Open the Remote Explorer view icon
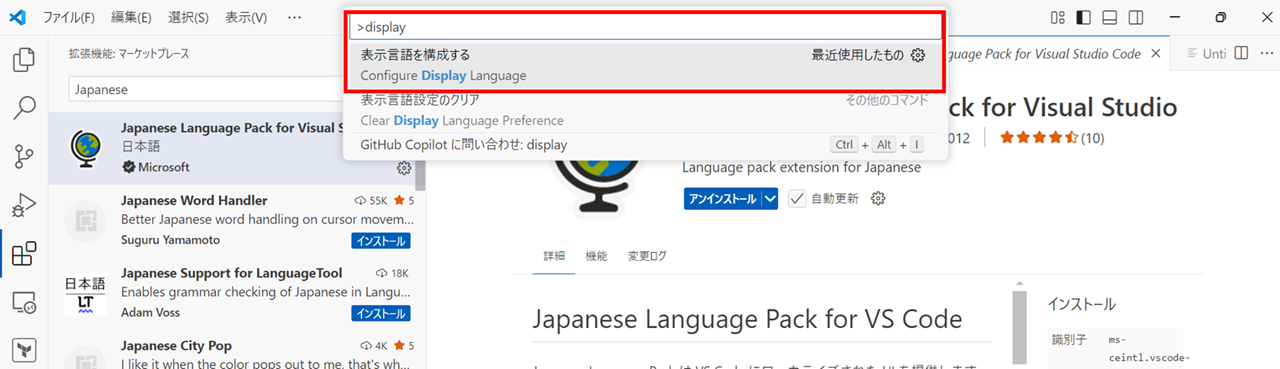 click(24, 302)
